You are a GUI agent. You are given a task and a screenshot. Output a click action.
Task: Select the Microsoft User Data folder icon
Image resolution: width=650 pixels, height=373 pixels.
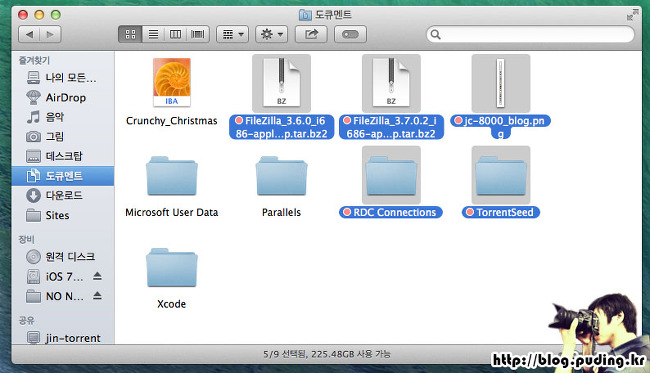click(x=172, y=176)
